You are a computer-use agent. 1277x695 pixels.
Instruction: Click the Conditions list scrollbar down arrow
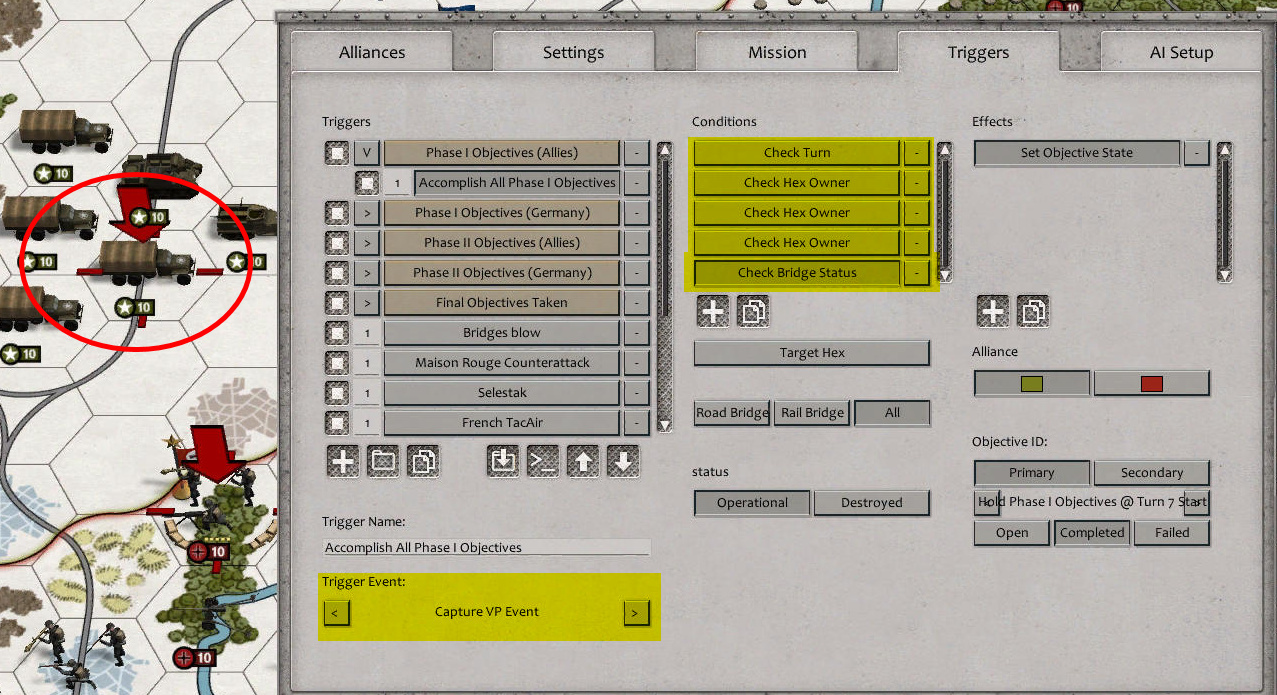click(945, 275)
